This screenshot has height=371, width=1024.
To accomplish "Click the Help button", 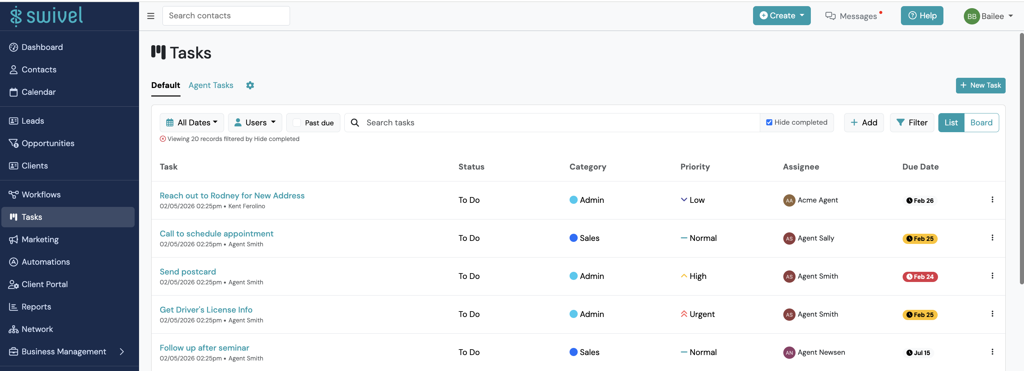I will (922, 16).
